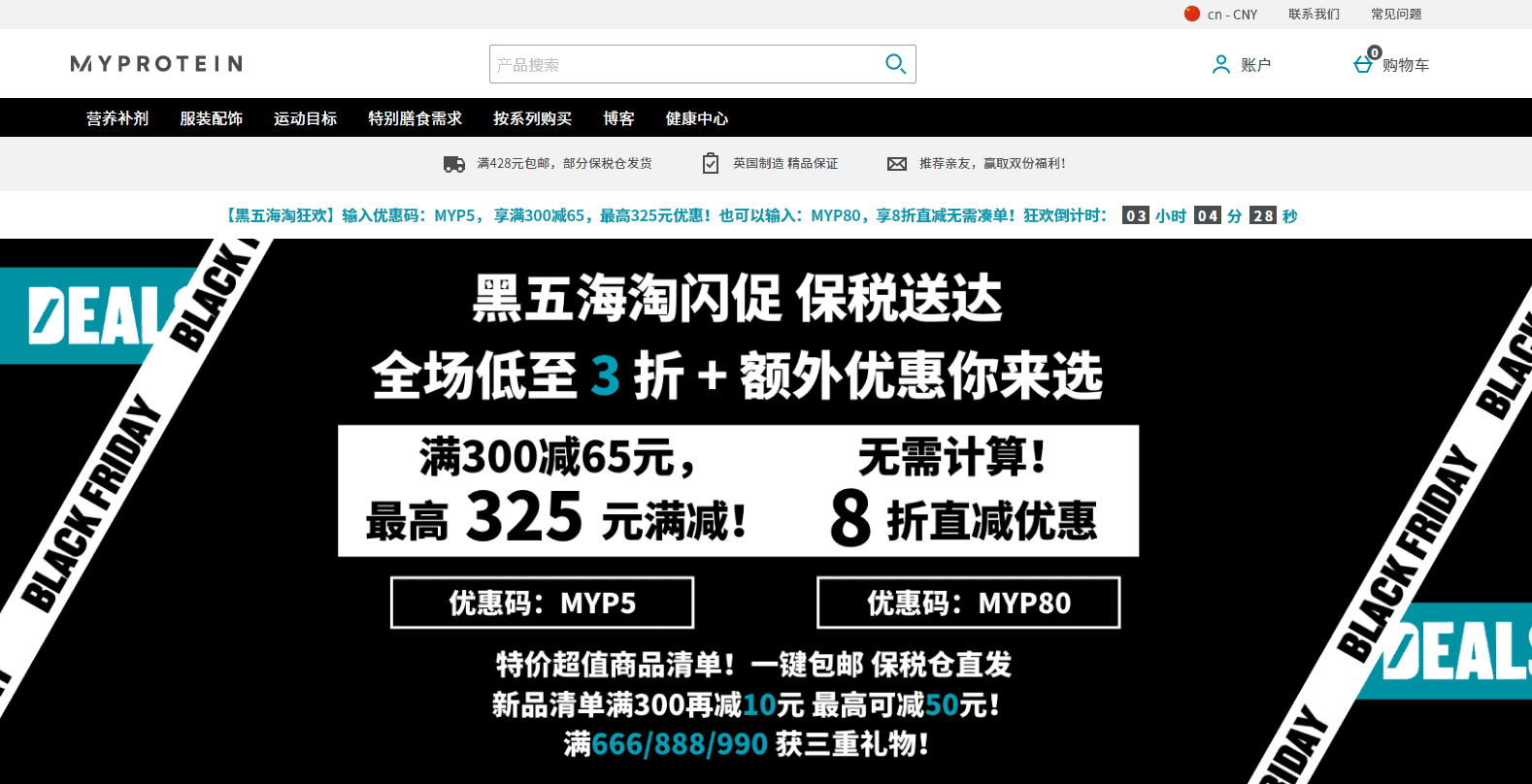Click the Myprotein logo

pos(156,64)
